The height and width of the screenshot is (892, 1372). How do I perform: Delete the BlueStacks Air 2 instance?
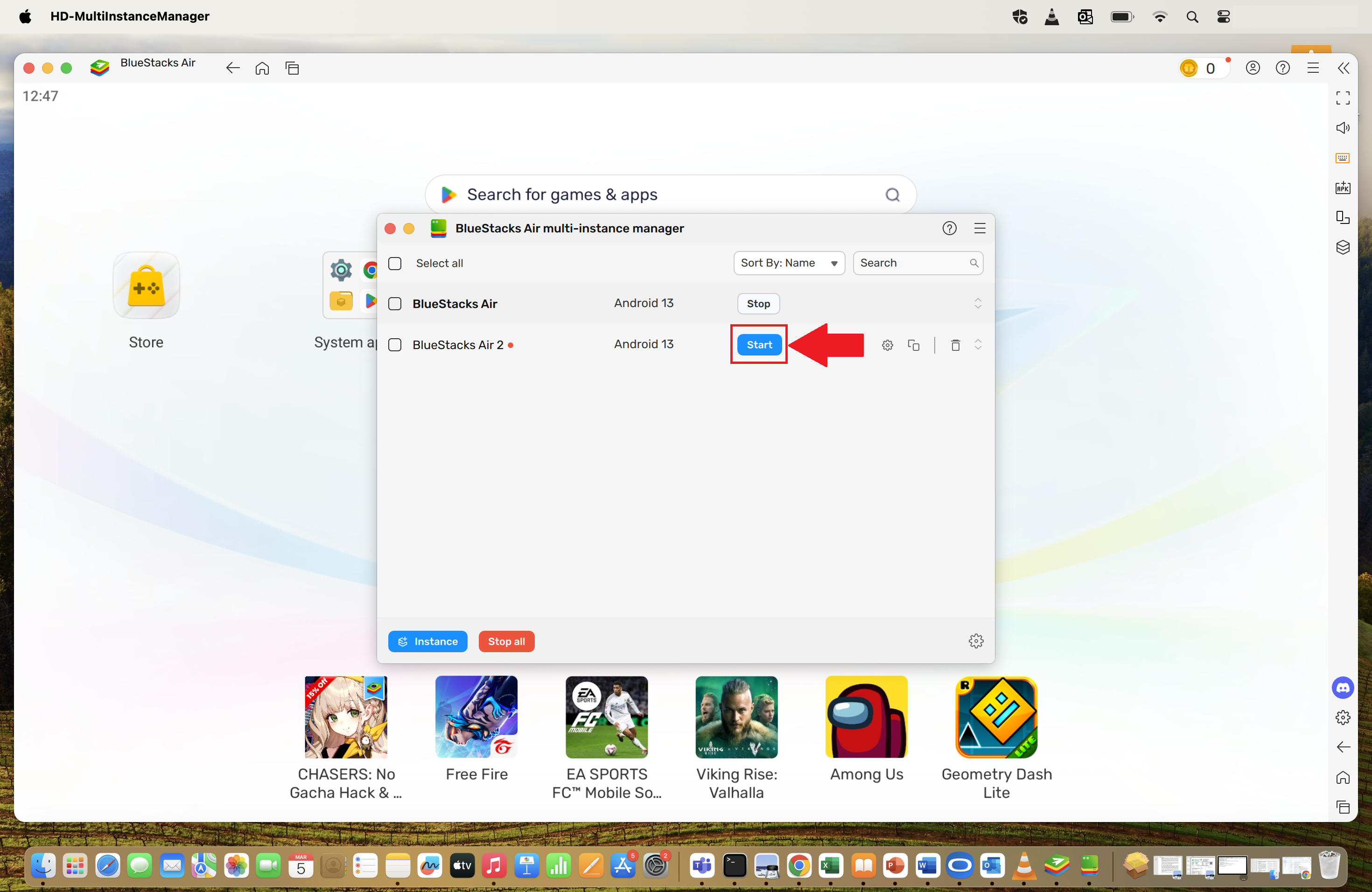click(955, 345)
